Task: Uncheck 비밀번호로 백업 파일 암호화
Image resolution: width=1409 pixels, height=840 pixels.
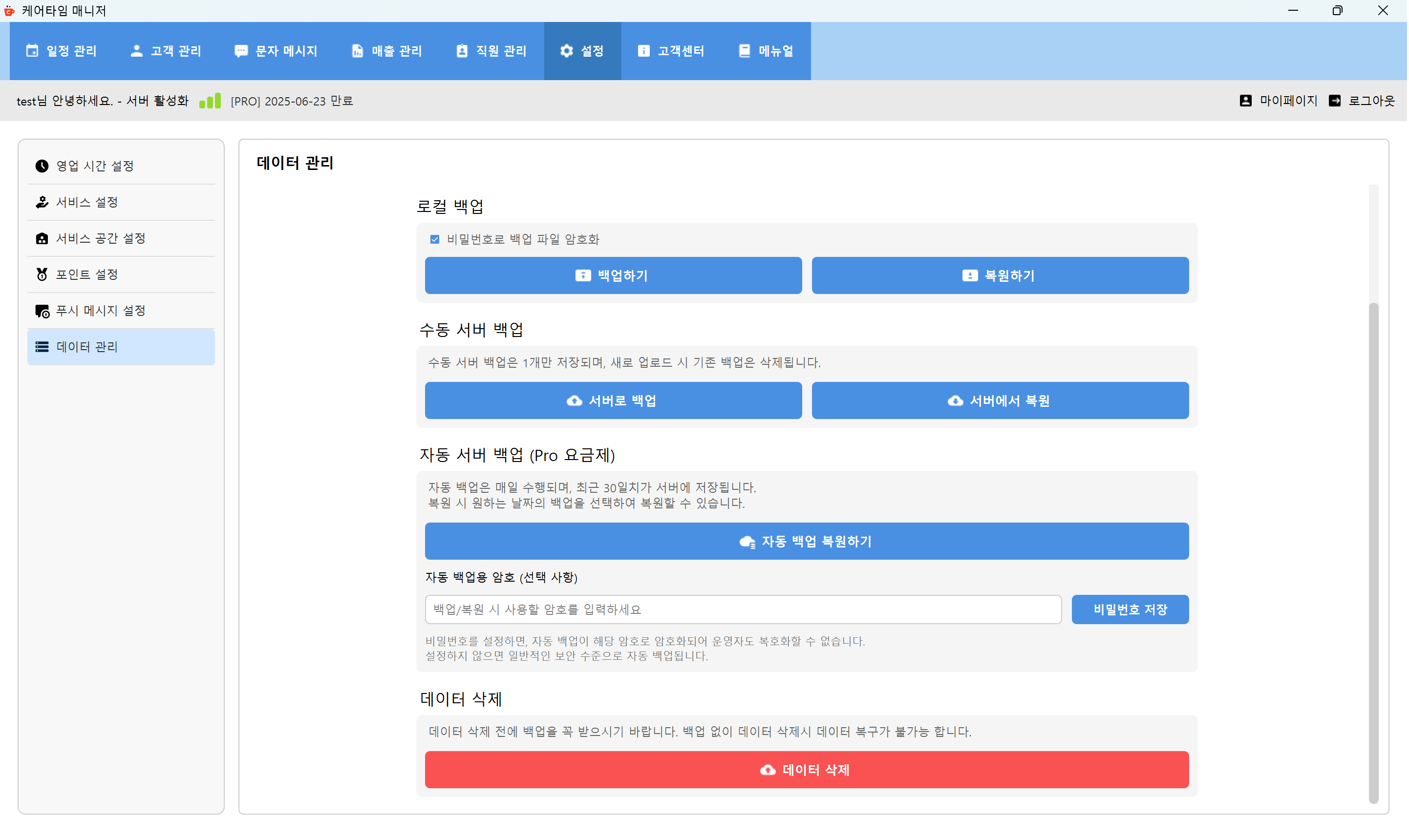Action: pyautogui.click(x=434, y=239)
